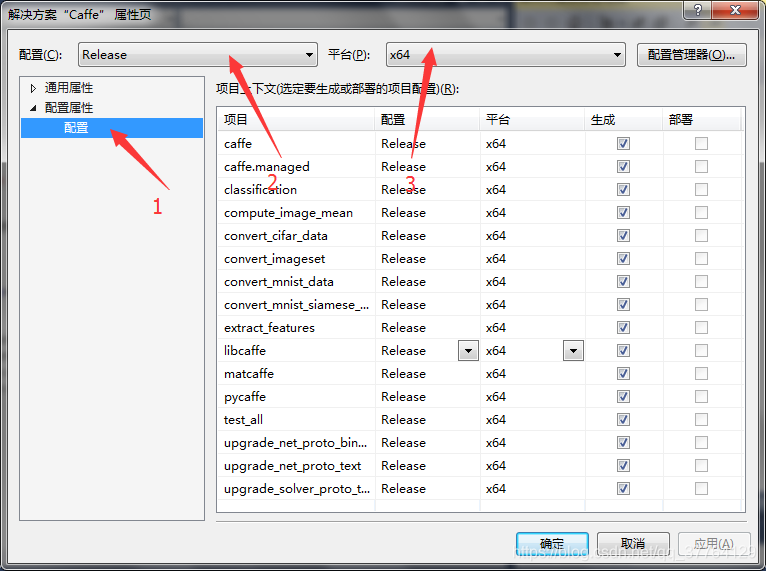Select the upgrade_solver_proto_t... project name

pos(297,489)
